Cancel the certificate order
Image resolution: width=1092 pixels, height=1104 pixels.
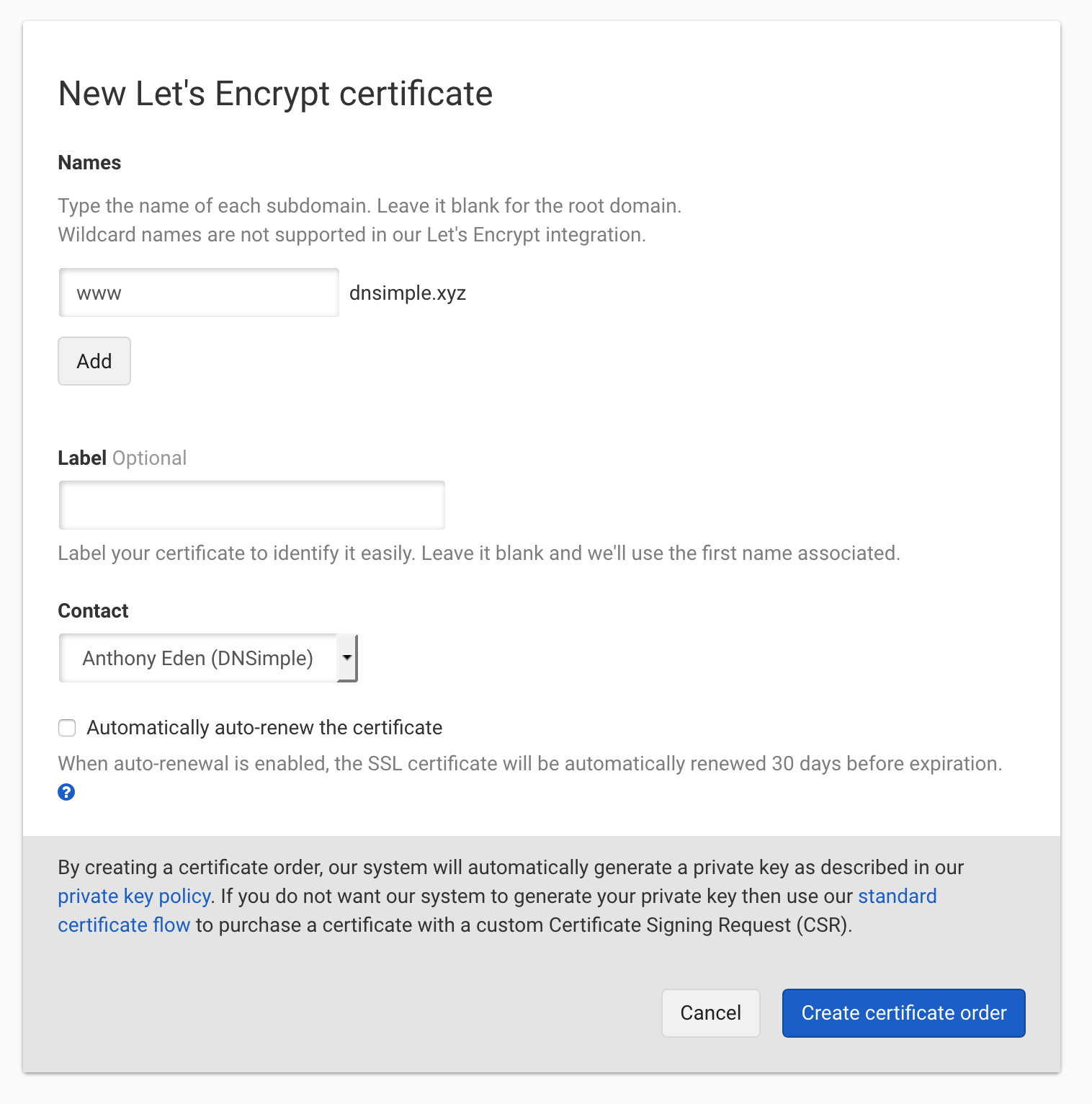(710, 1012)
